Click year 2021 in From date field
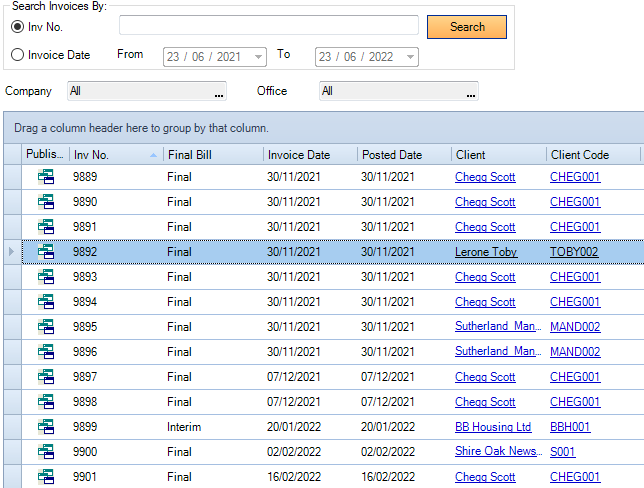Screen dimensions: 644x488 click(x=228, y=57)
